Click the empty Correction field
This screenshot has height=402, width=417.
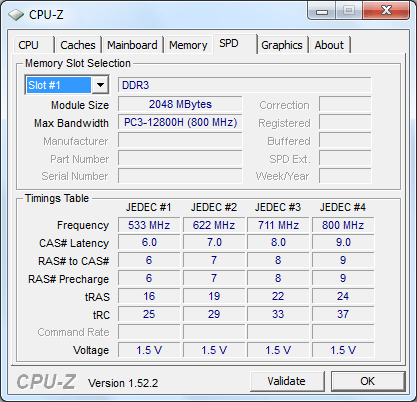click(x=345, y=104)
